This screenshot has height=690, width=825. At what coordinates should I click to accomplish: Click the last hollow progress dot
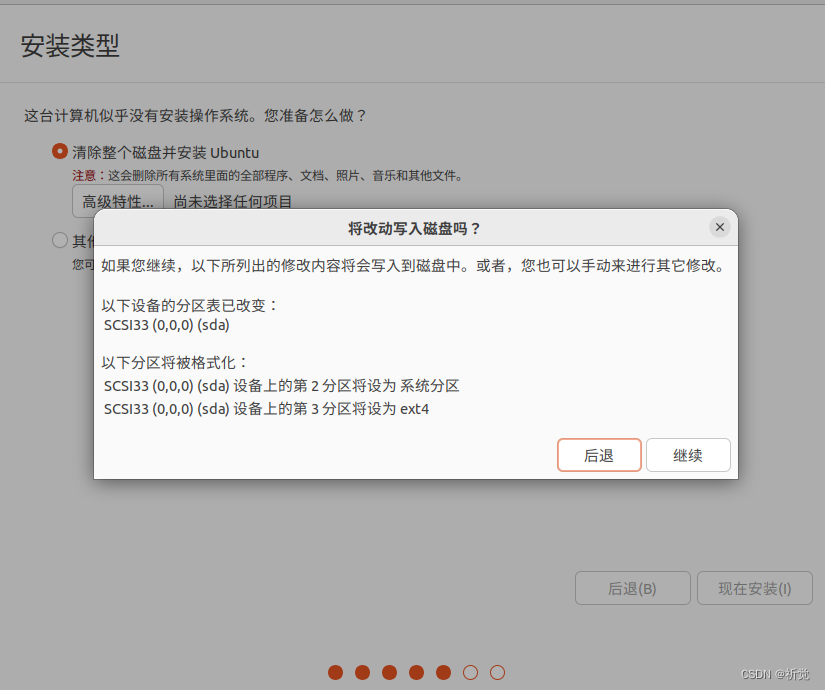click(x=497, y=673)
